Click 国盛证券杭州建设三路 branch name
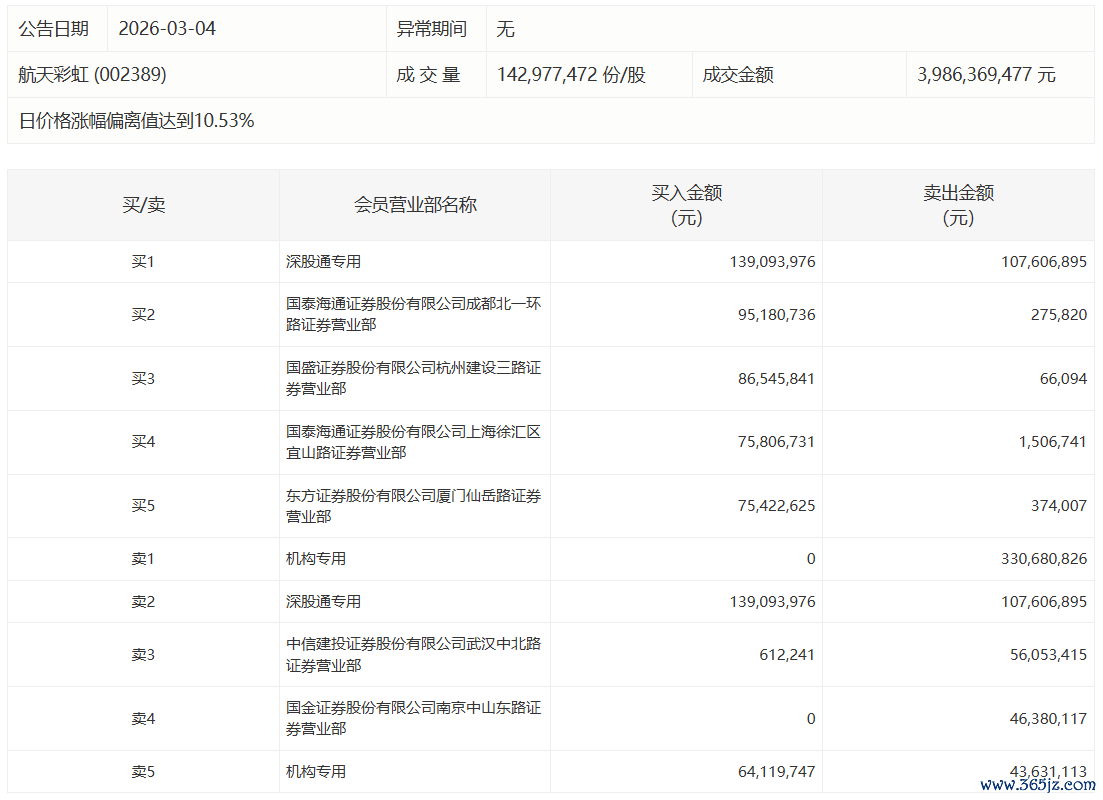Viewport: 1103px width, 800px height. (414, 379)
